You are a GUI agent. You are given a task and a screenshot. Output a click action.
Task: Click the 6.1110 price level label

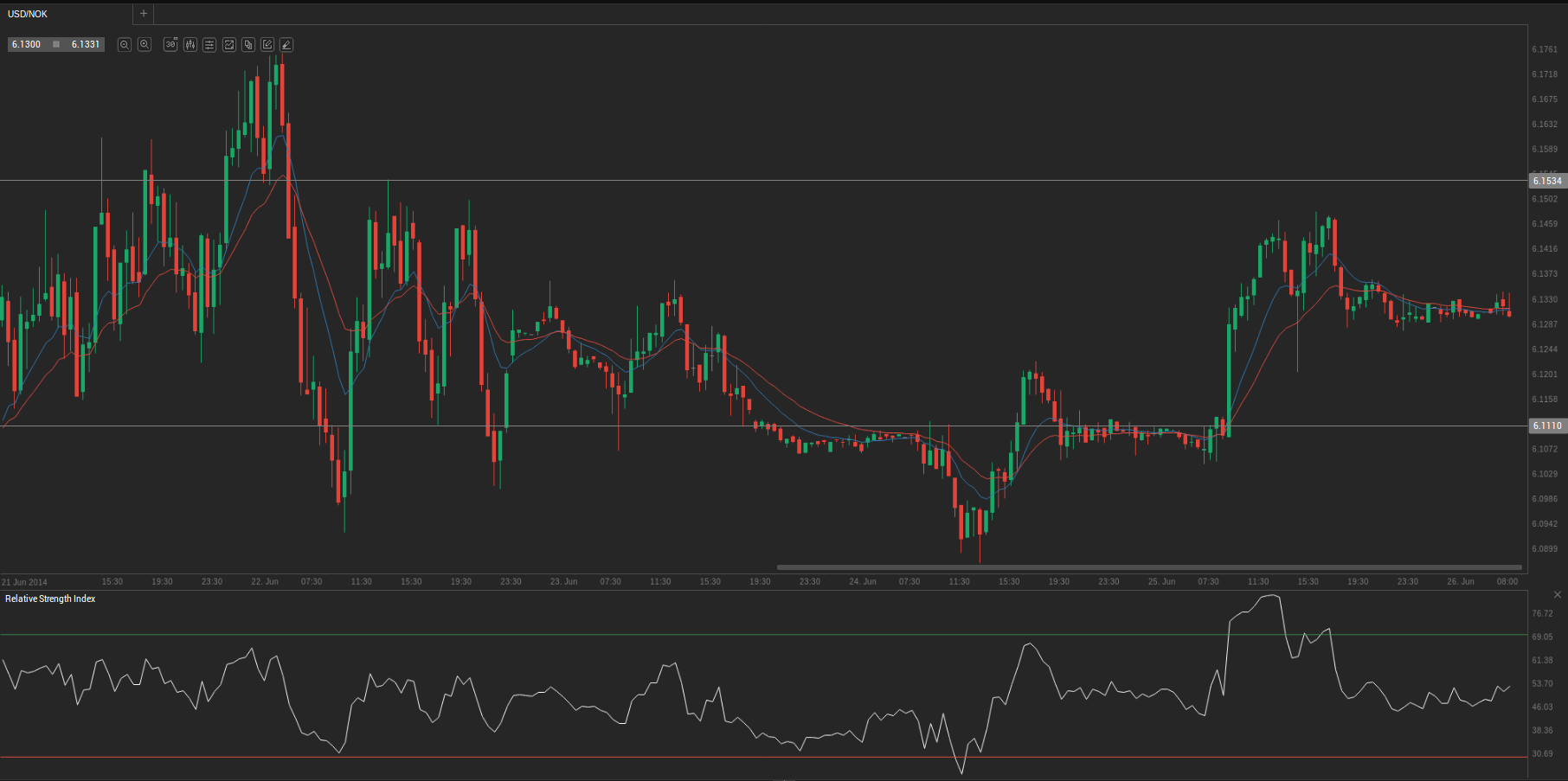1547,426
